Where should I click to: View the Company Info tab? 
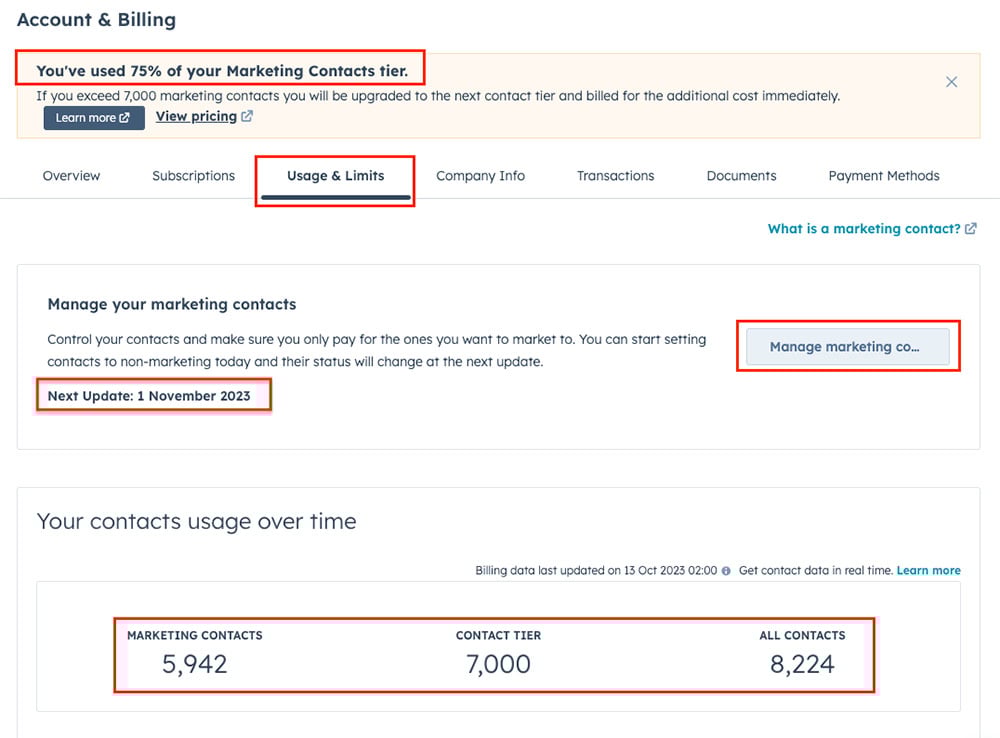(x=480, y=175)
